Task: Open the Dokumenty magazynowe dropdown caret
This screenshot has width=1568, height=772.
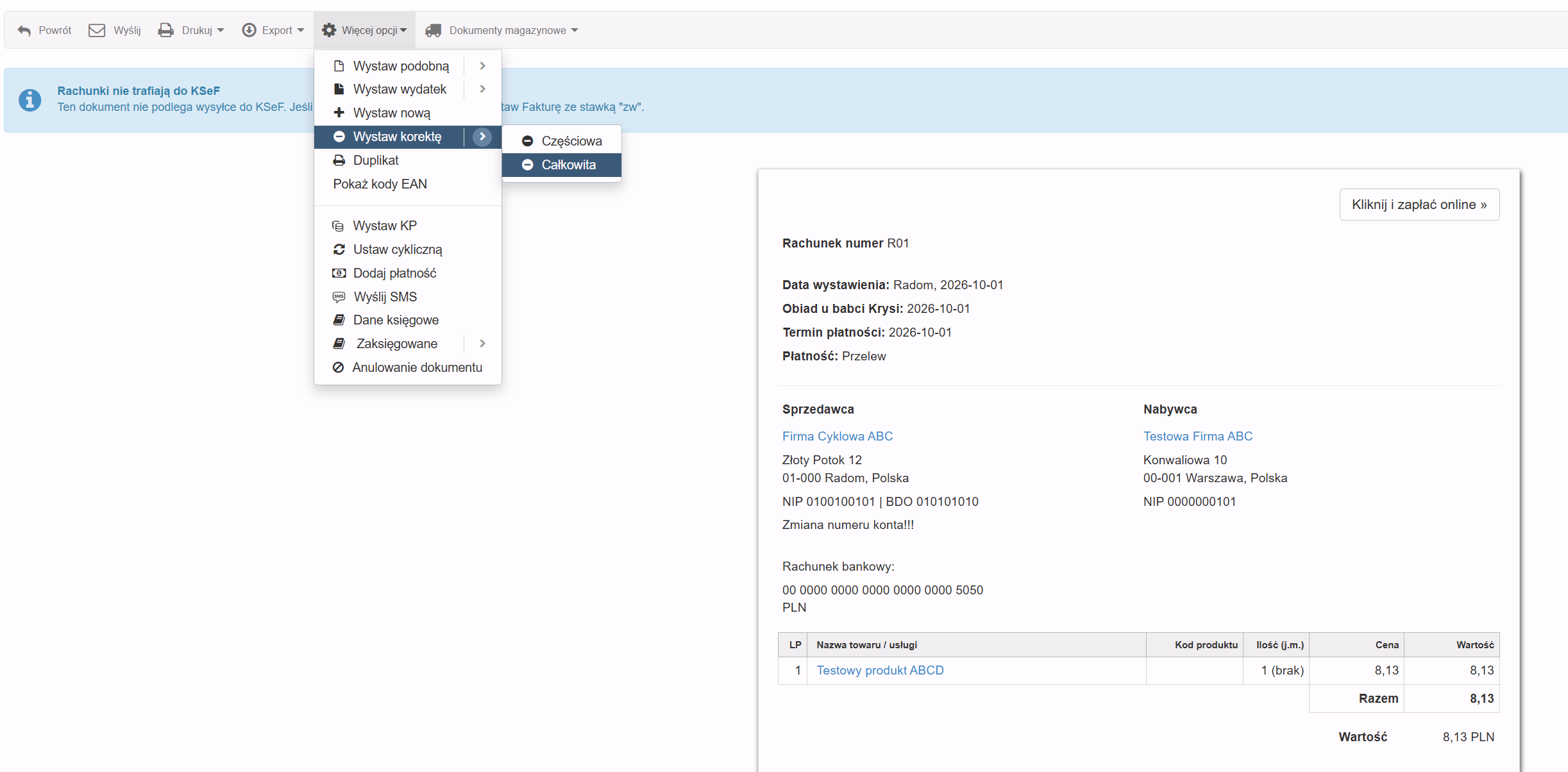Action: (x=575, y=30)
